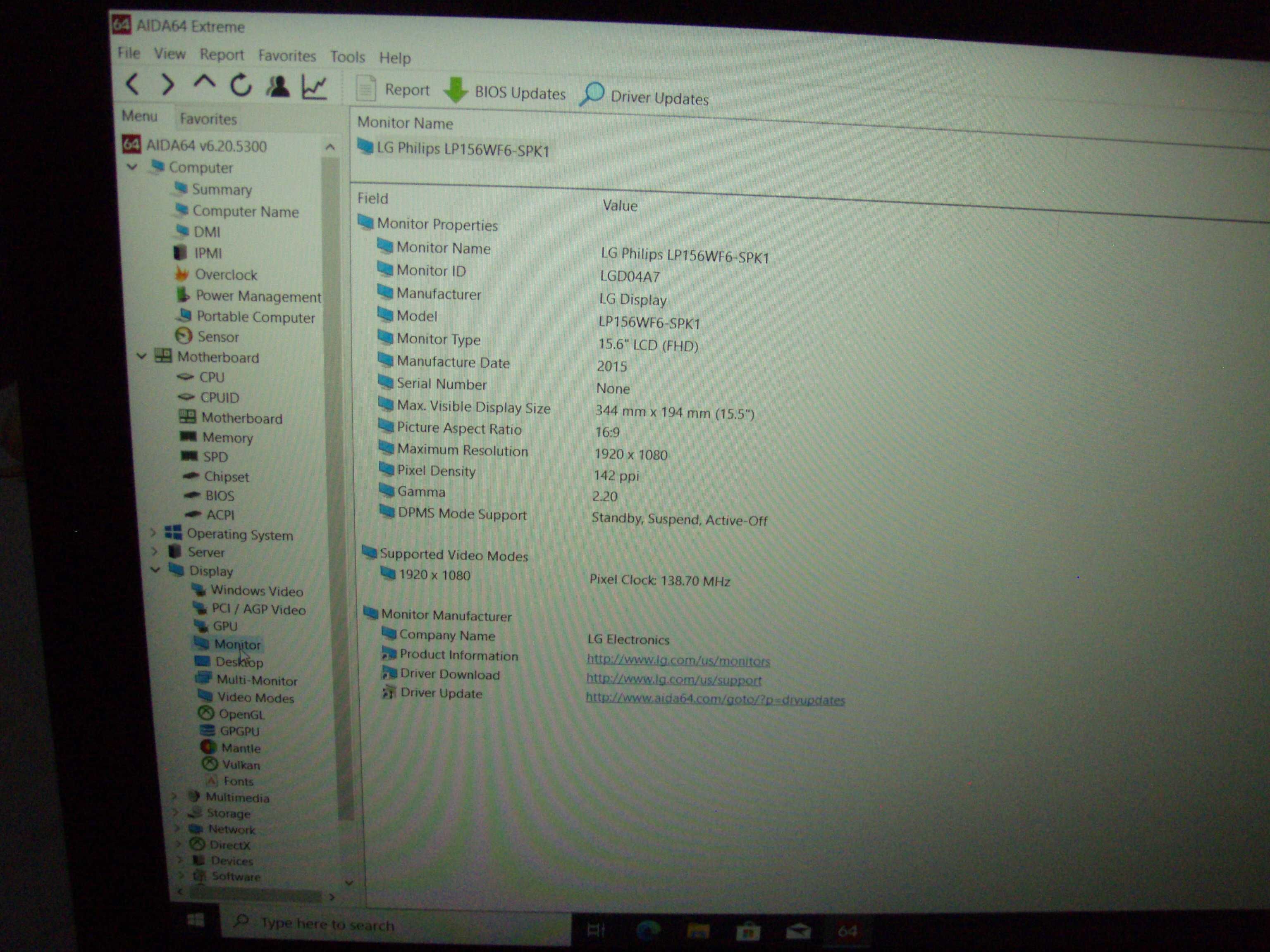The width and height of the screenshot is (1270, 952).
Task: Click the Forward navigation arrow
Action: [168, 84]
